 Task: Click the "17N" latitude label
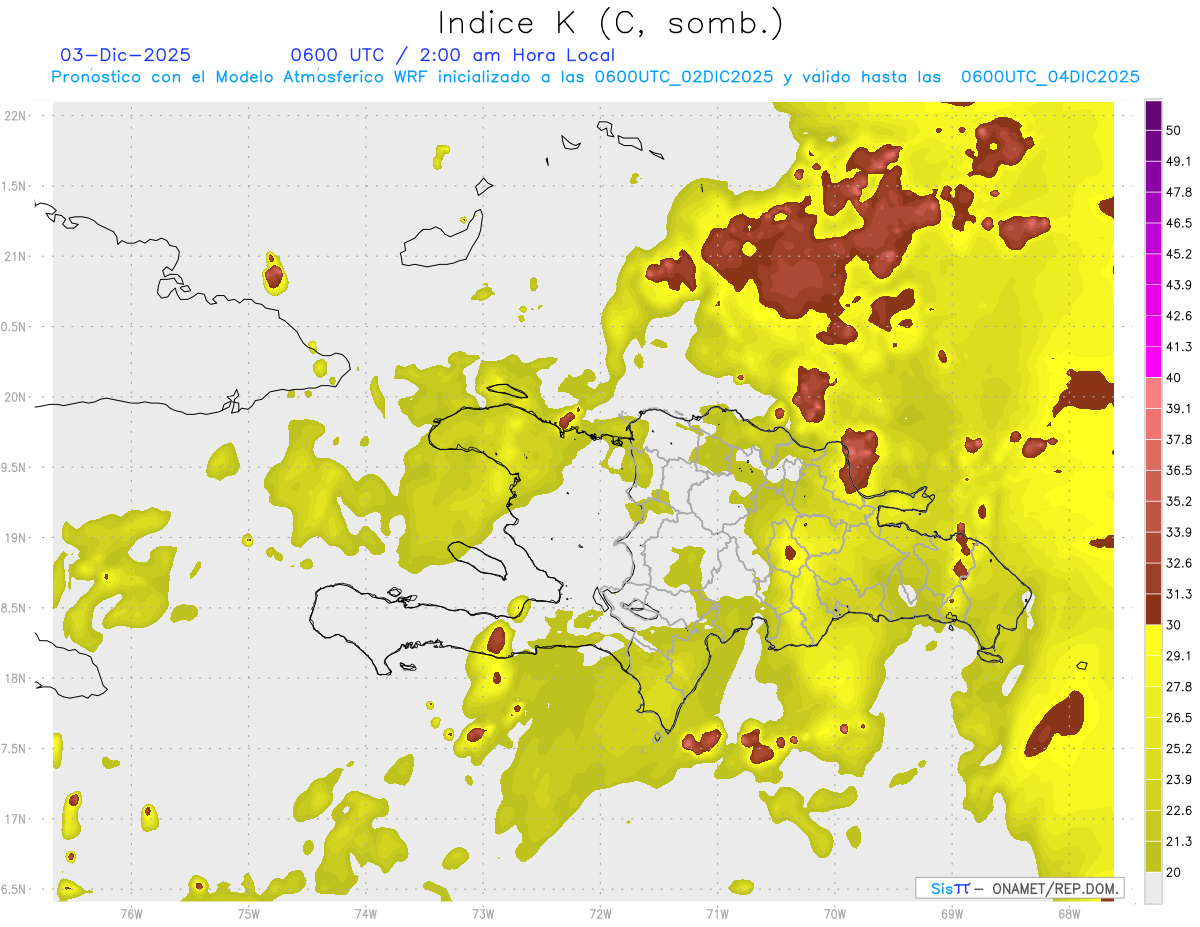[x=15, y=819]
